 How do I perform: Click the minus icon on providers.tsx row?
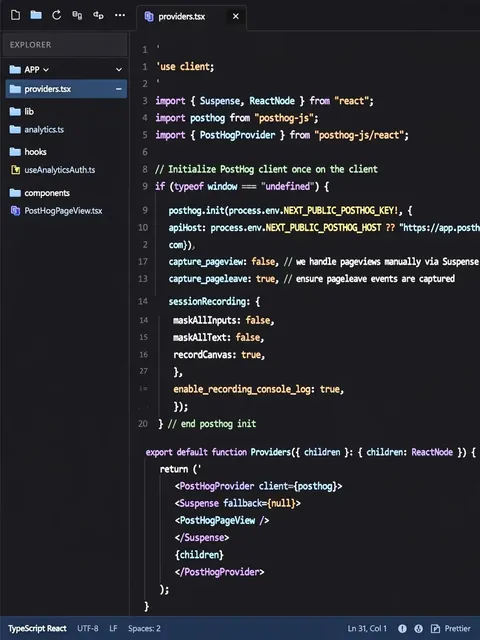pos(119,89)
